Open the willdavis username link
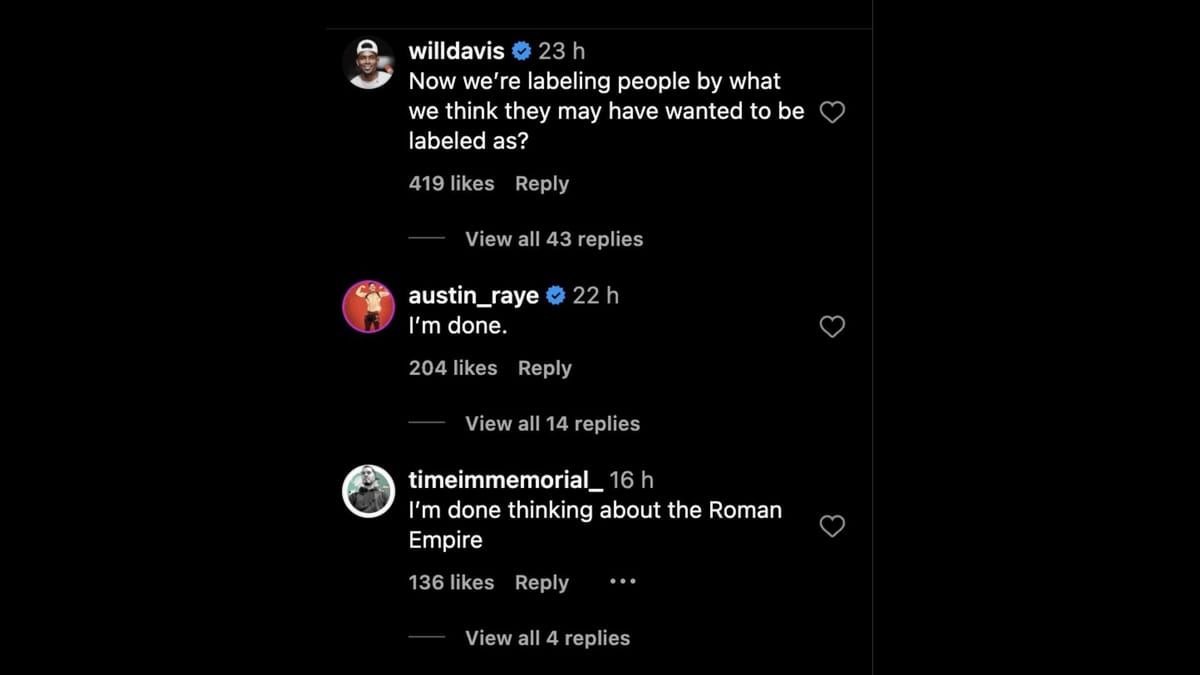This screenshot has width=1200, height=675. pyautogui.click(x=456, y=51)
